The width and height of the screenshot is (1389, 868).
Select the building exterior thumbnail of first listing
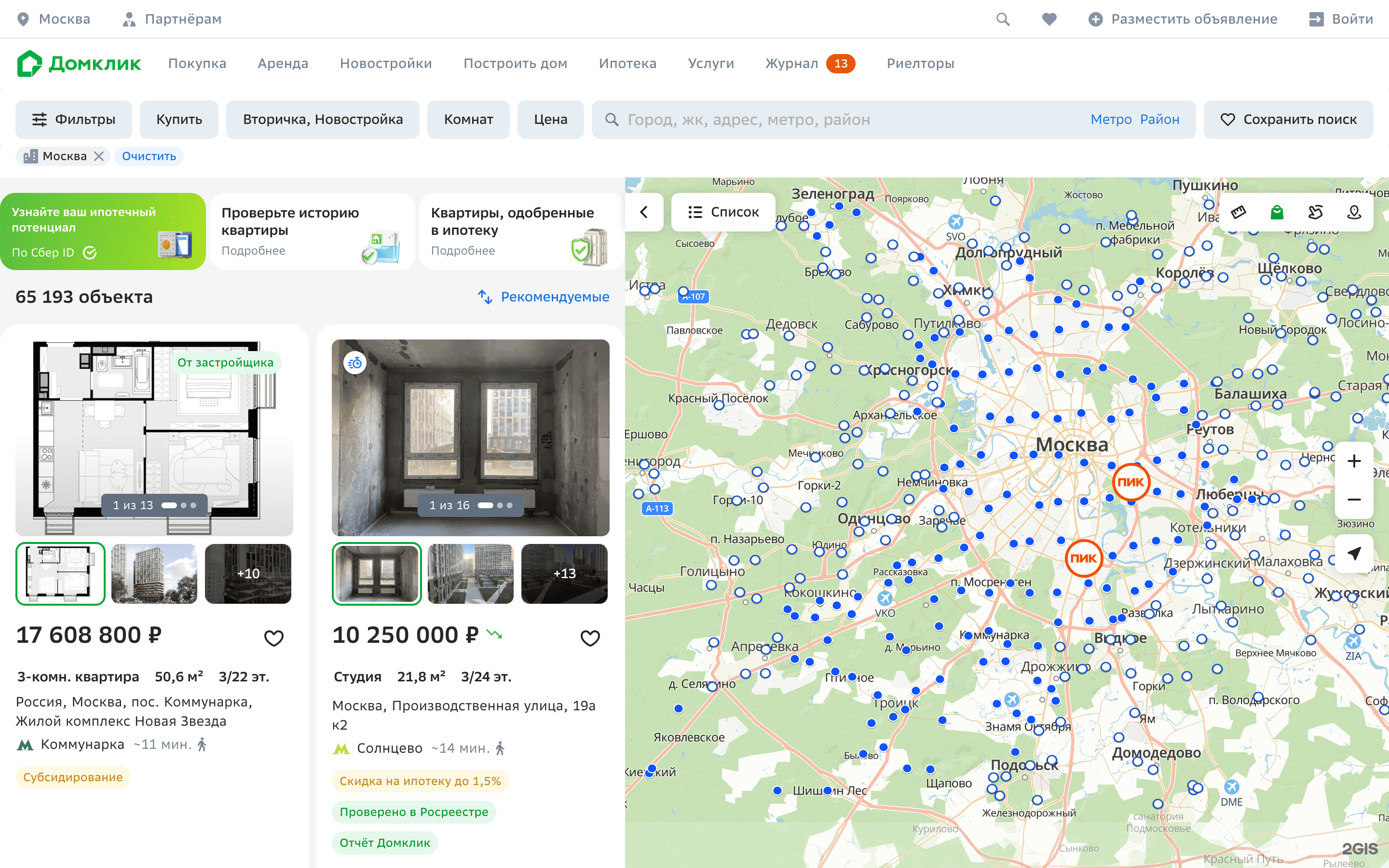154,573
